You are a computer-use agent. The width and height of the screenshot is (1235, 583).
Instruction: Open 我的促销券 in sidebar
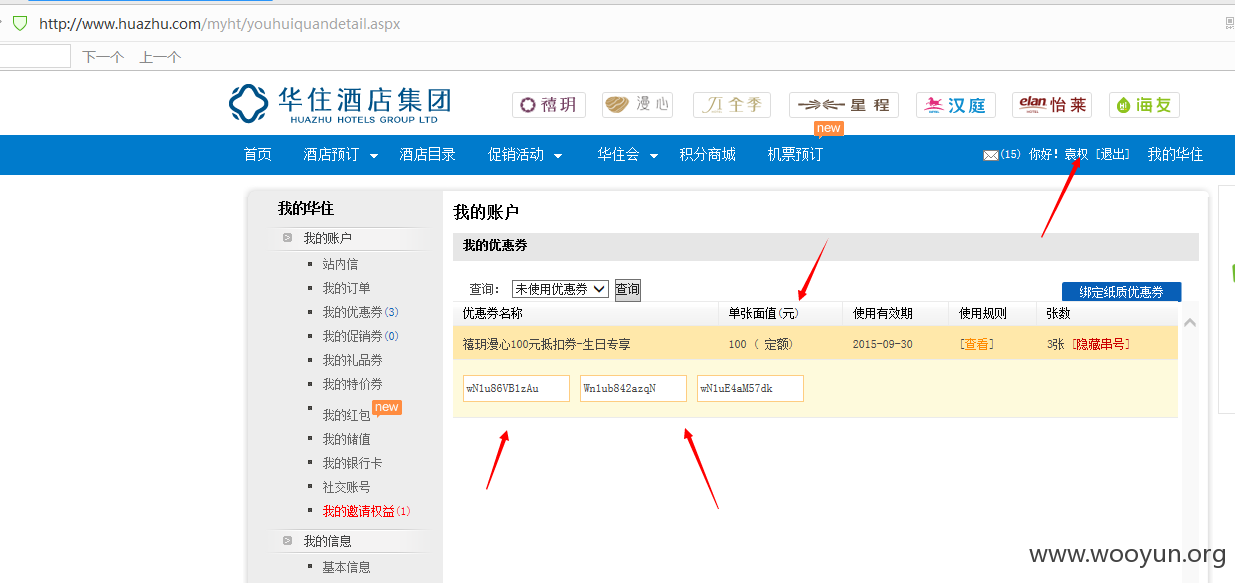pos(360,336)
